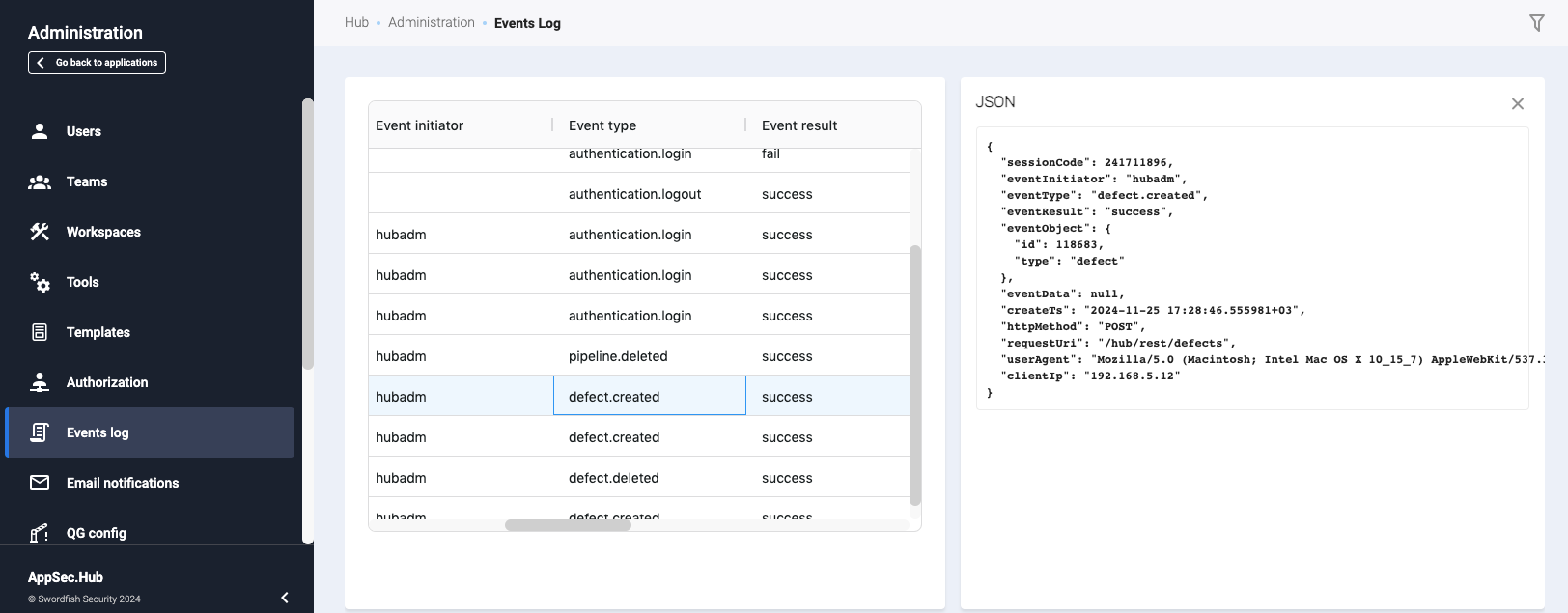Collapse the sidebar with the chevron arrow
The height and width of the screenshot is (613, 1568).
[285, 598]
